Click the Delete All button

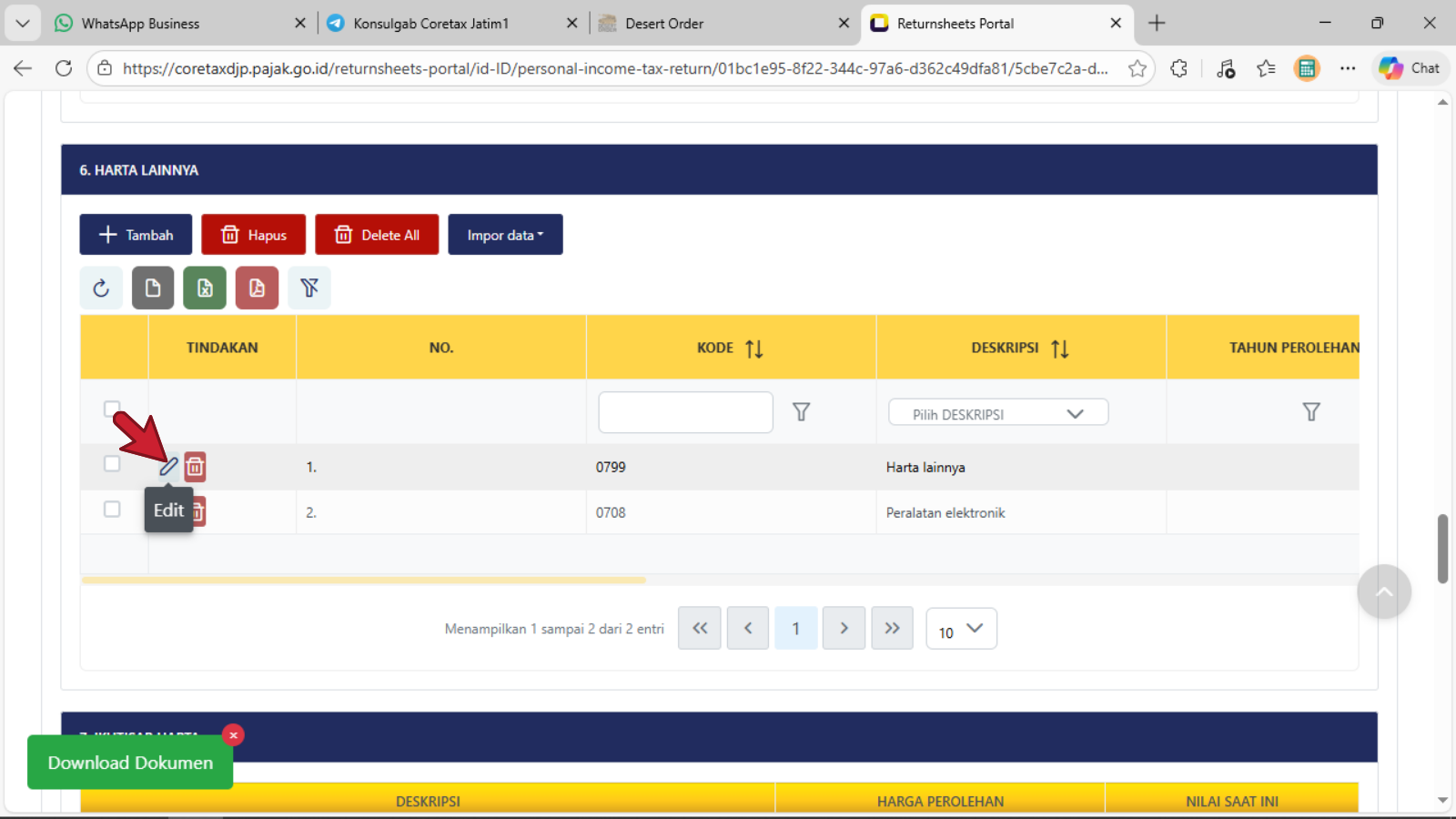pos(377,235)
